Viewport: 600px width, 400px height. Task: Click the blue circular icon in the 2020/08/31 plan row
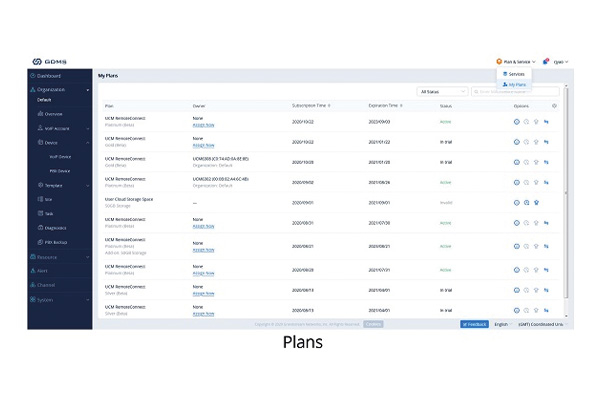point(517,223)
